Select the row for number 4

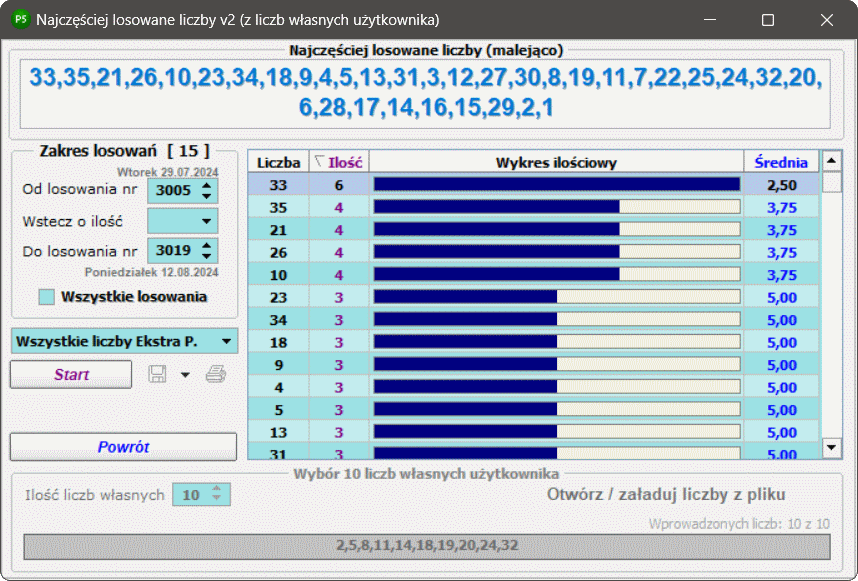point(534,387)
